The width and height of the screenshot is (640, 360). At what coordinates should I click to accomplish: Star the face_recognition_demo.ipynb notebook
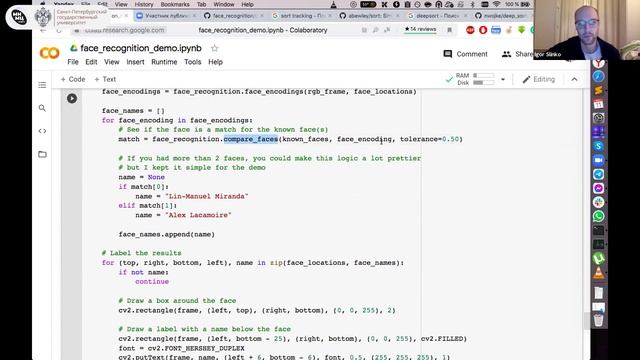coord(214,48)
